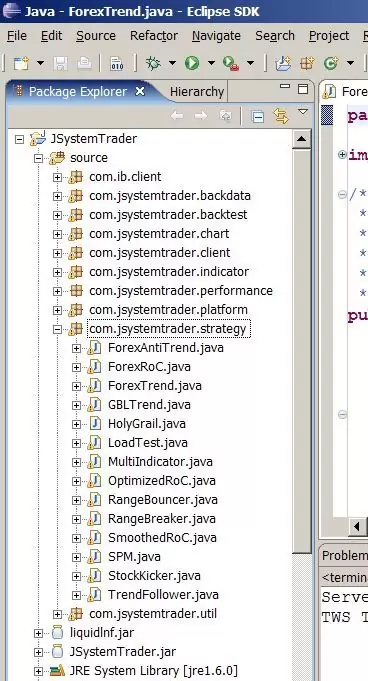This screenshot has height=681, width=368.
Task: Switch to the Hierarchy tab
Action: [197, 92]
